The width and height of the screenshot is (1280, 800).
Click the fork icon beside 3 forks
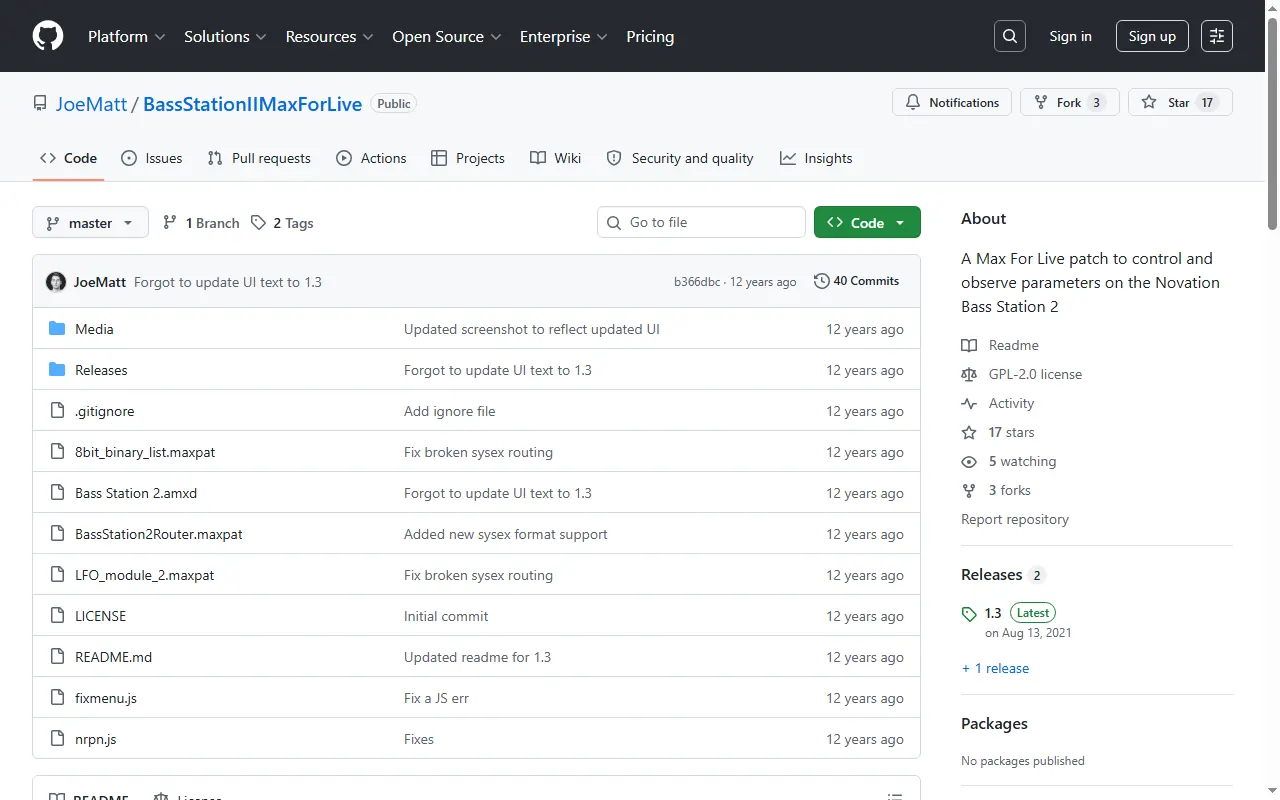point(969,490)
